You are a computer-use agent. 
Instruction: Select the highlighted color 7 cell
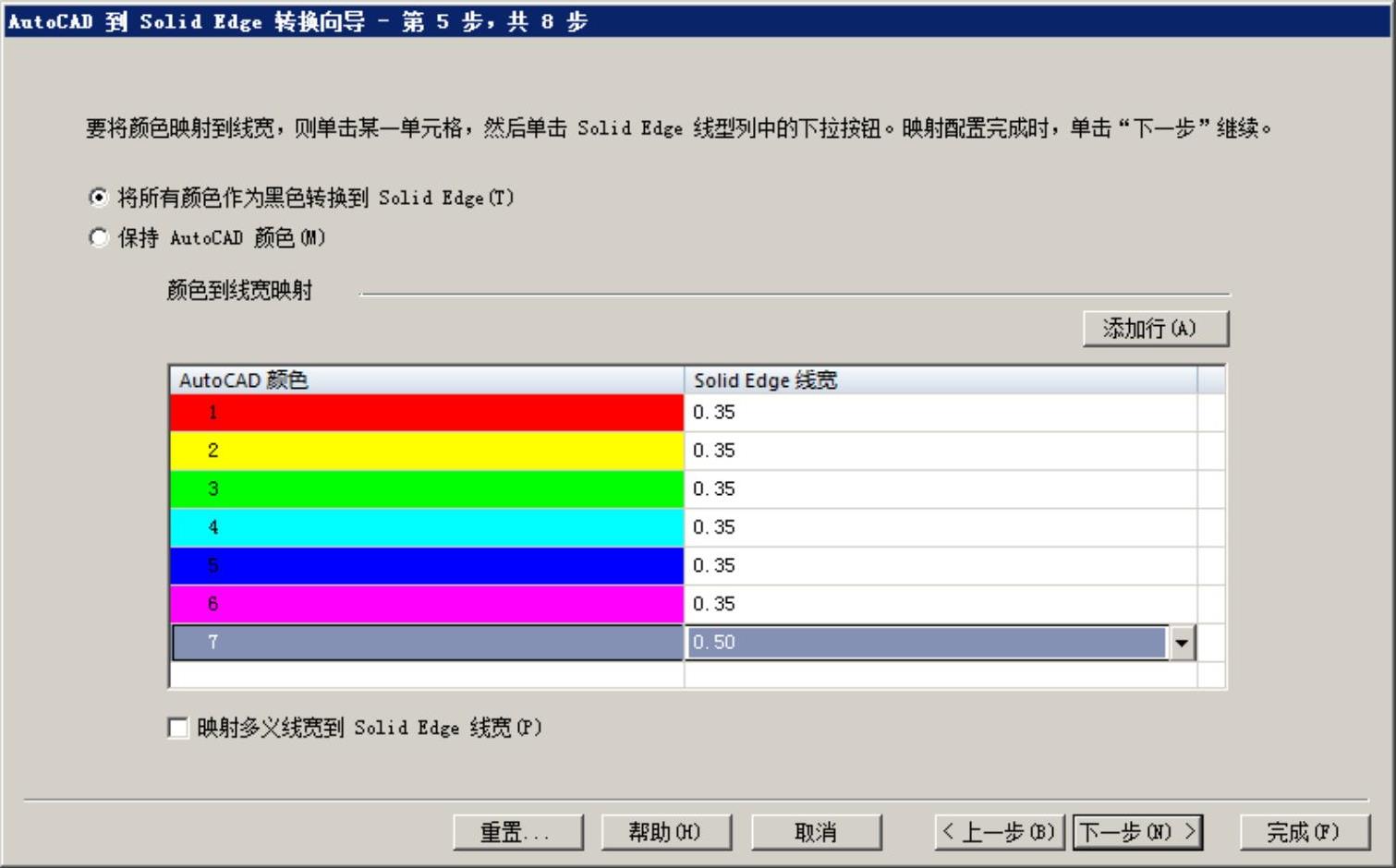click(427, 643)
